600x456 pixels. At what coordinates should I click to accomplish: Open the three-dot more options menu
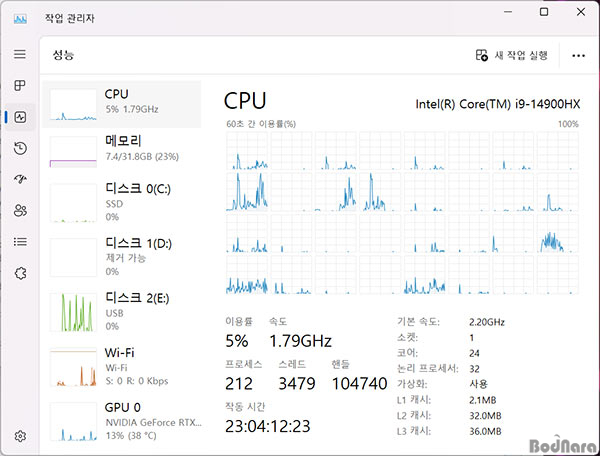(x=578, y=55)
